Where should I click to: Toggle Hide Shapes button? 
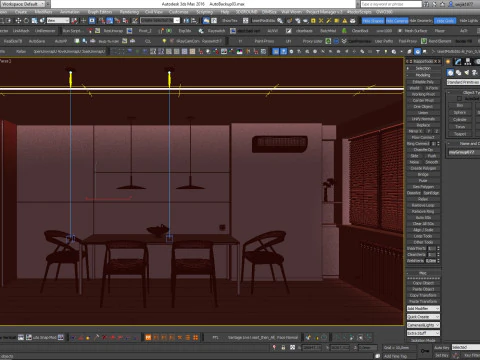[x=373, y=21]
